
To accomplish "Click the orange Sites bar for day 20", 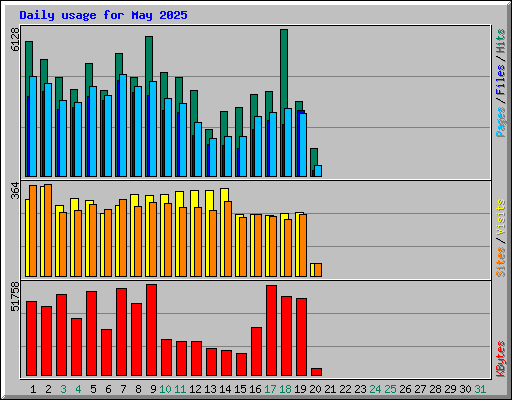I will [x=318, y=270].
